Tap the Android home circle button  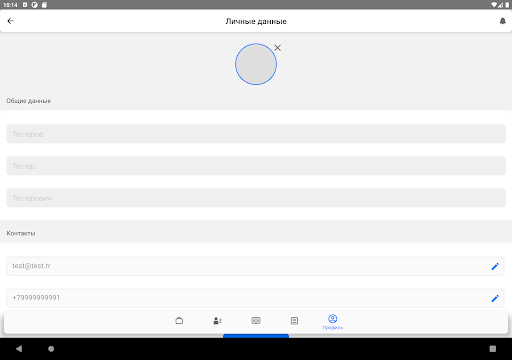click(51, 349)
